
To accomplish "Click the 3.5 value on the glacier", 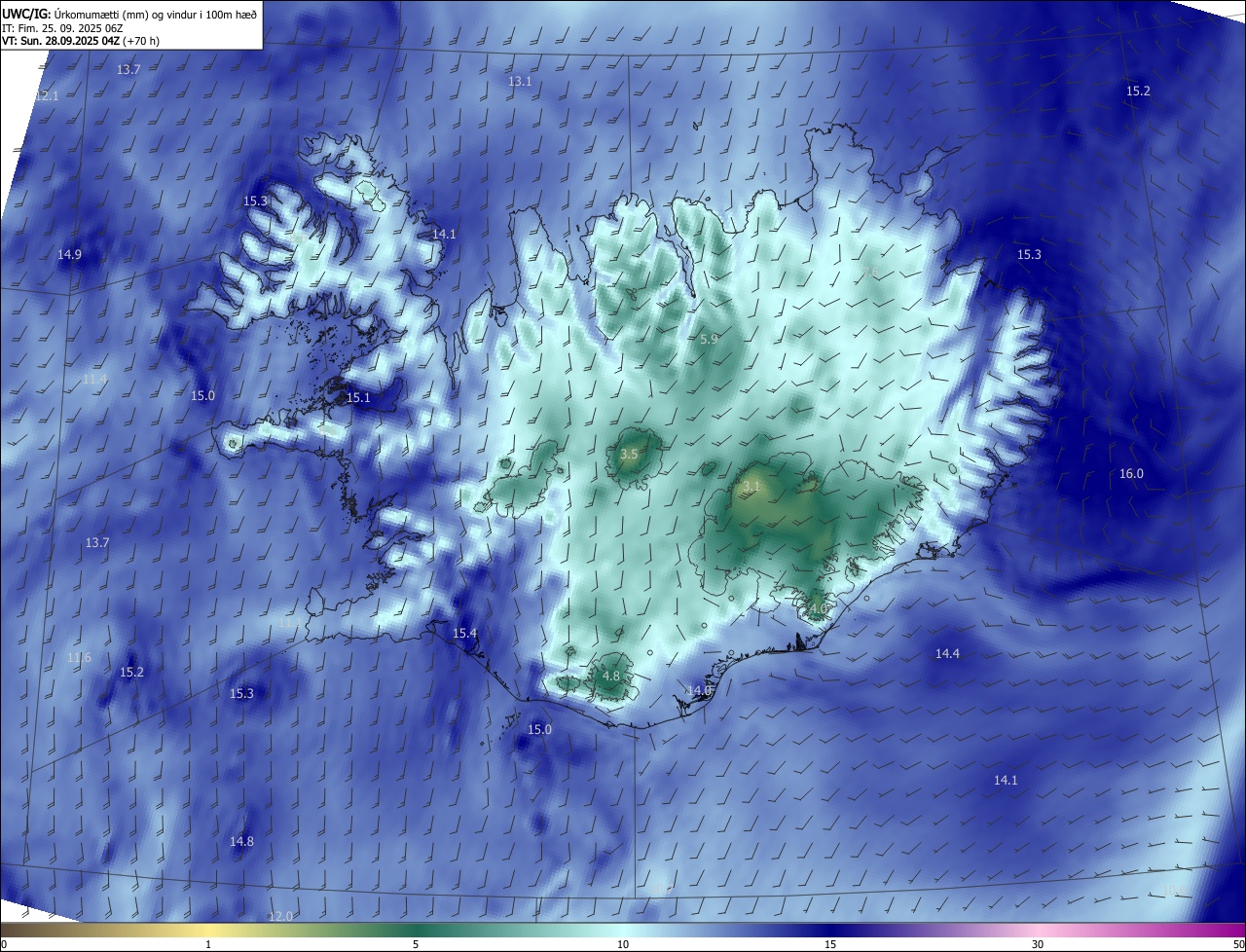I will click(x=629, y=455).
